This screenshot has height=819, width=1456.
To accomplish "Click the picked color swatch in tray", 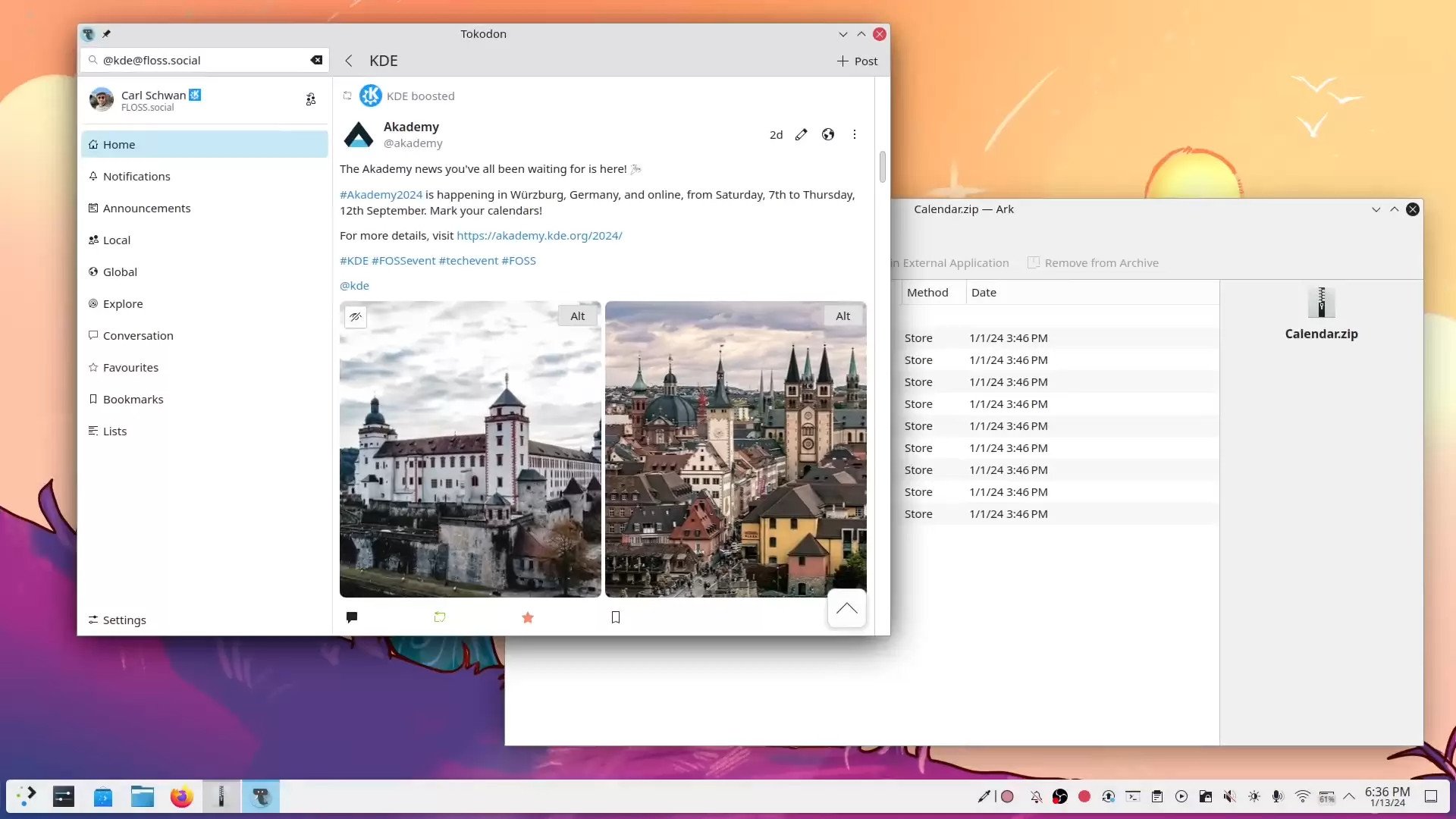I will click(1007, 796).
